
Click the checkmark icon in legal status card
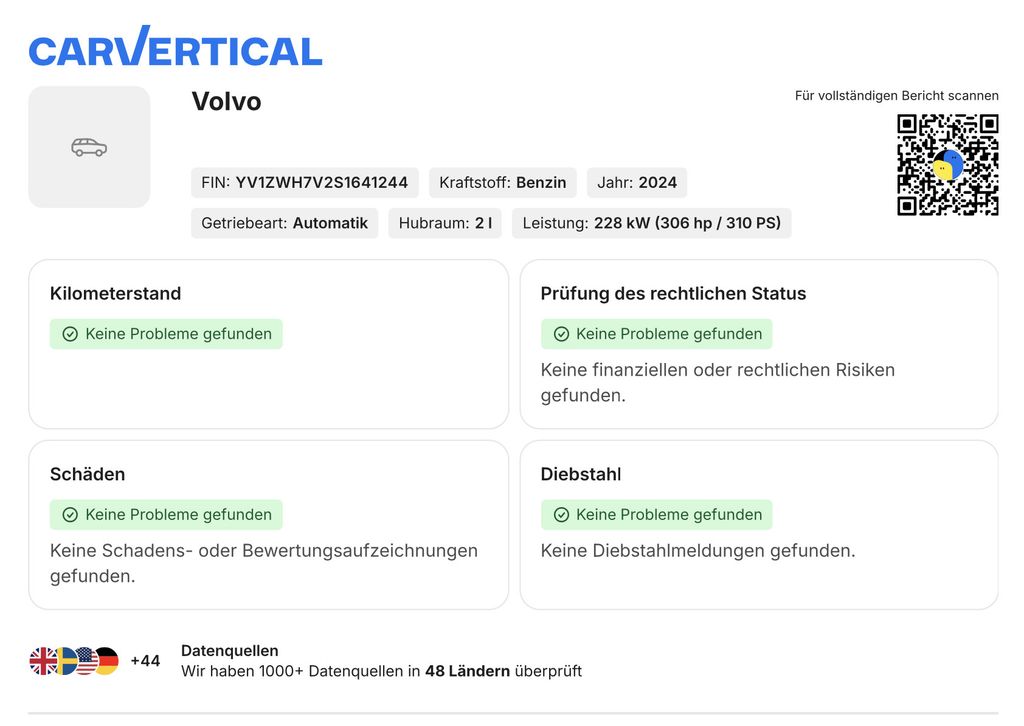(x=561, y=334)
